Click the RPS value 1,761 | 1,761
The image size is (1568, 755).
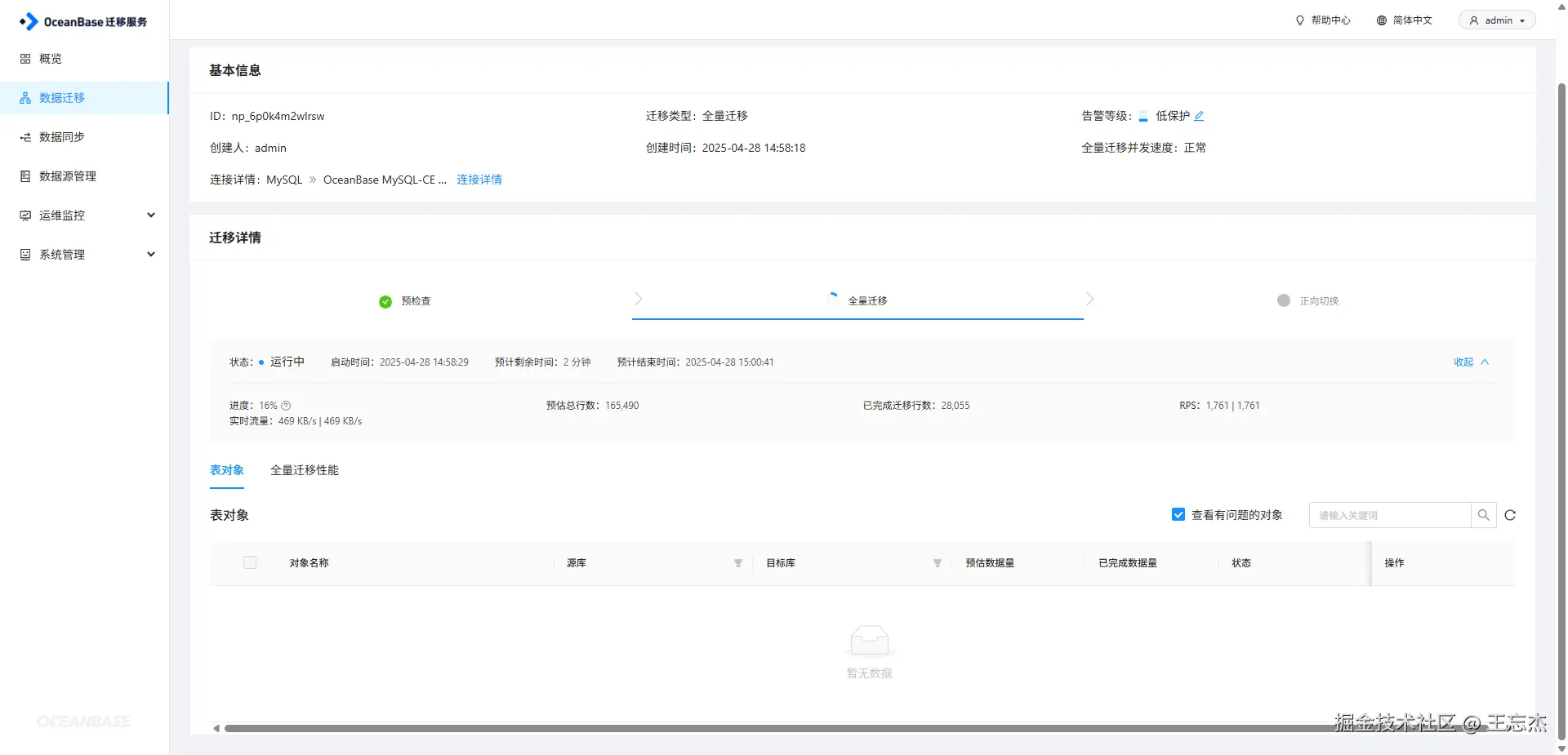1233,406
